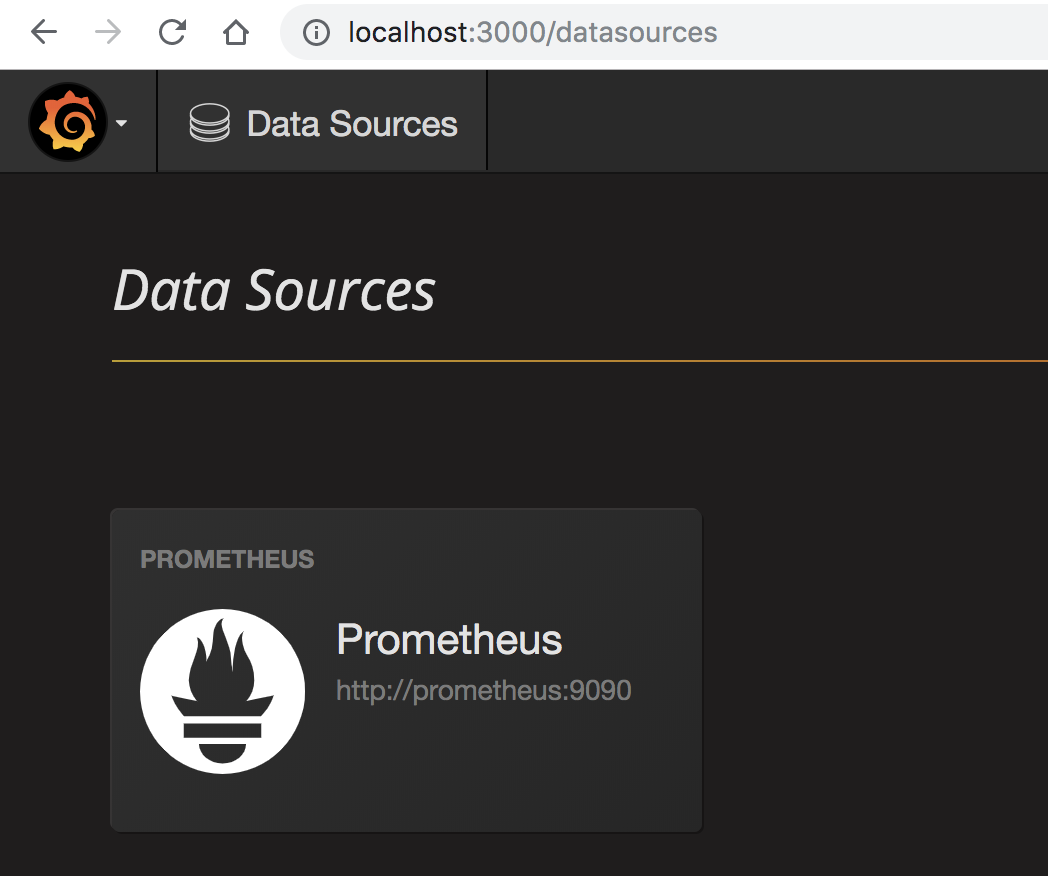The width and height of the screenshot is (1048, 876).
Task: Expand the Grafana logo dropdown arrow
Action: pos(121,123)
